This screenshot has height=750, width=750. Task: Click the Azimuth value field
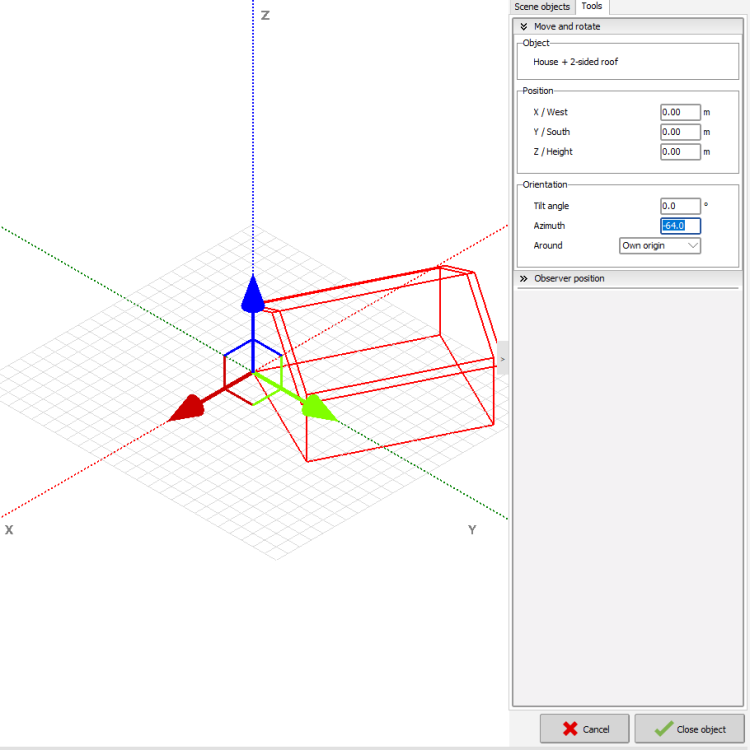tap(680, 226)
